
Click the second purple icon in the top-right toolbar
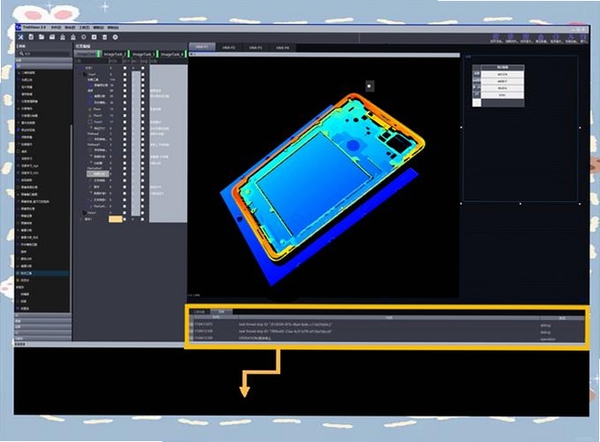coord(510,37)
